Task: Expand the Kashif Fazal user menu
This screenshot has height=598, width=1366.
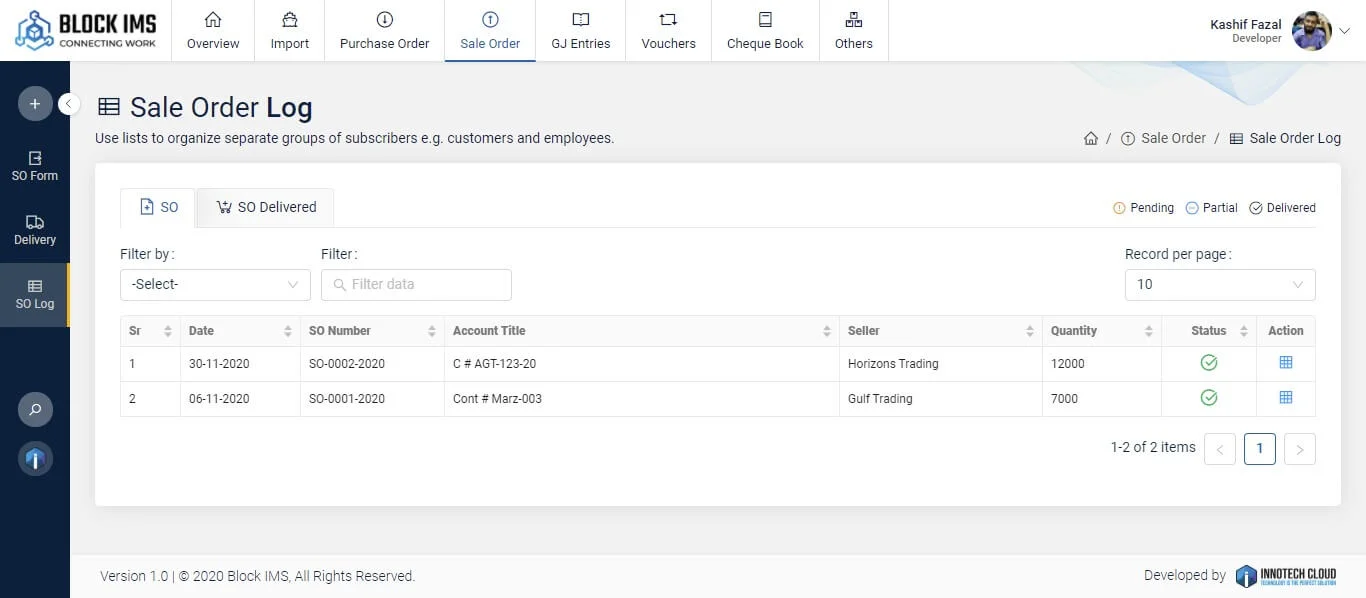Action: pos(1343,31)
